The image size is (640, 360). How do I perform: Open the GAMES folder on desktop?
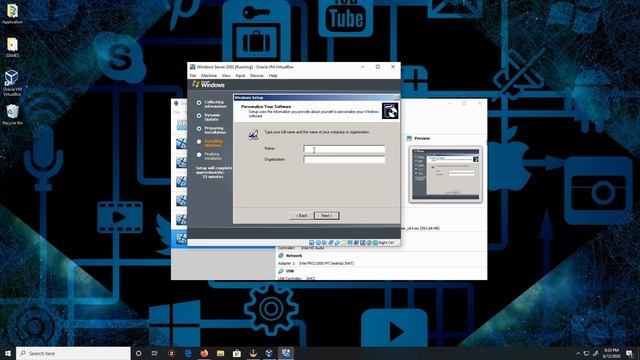[12, 47]
